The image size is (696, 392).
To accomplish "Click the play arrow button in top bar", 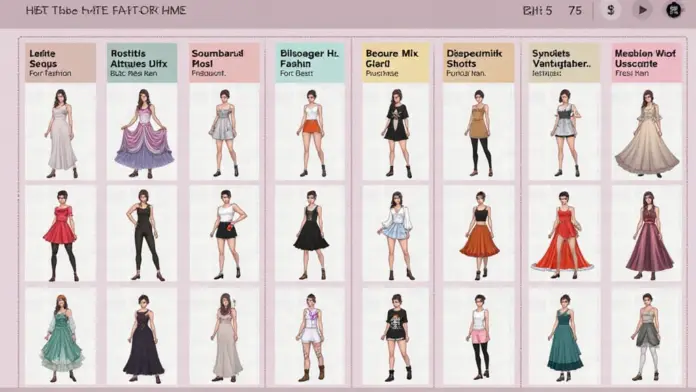I will point(642,10).
